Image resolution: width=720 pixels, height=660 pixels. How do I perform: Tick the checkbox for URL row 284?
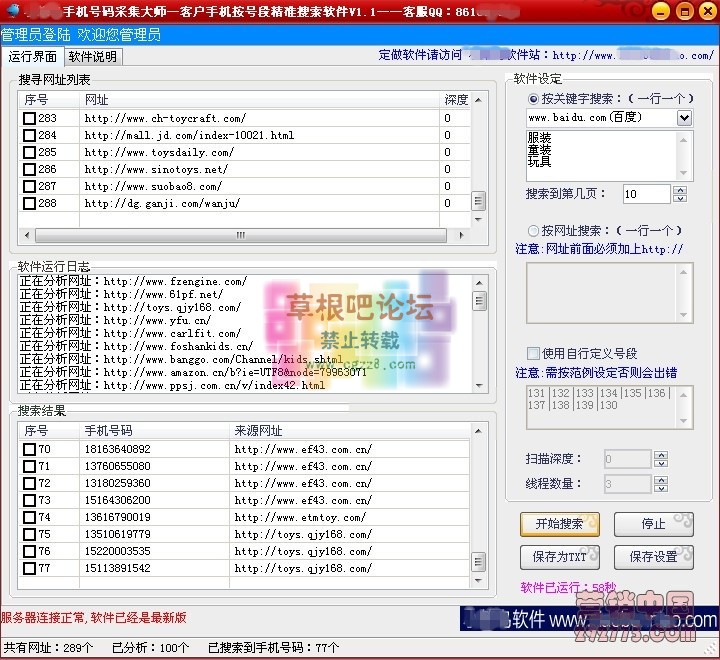tap(29, 135)
